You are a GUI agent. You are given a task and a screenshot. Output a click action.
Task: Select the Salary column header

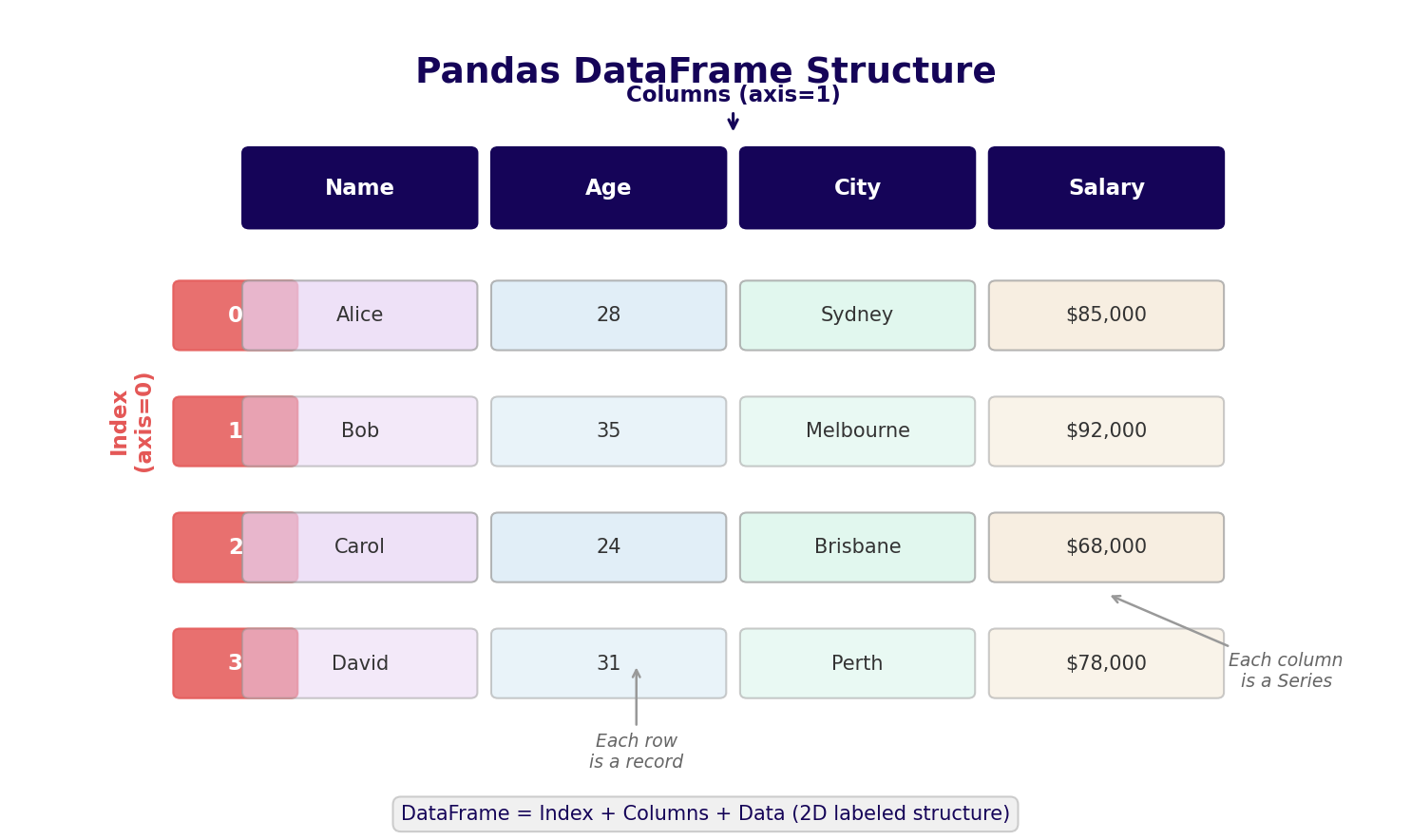point(1106,188)
